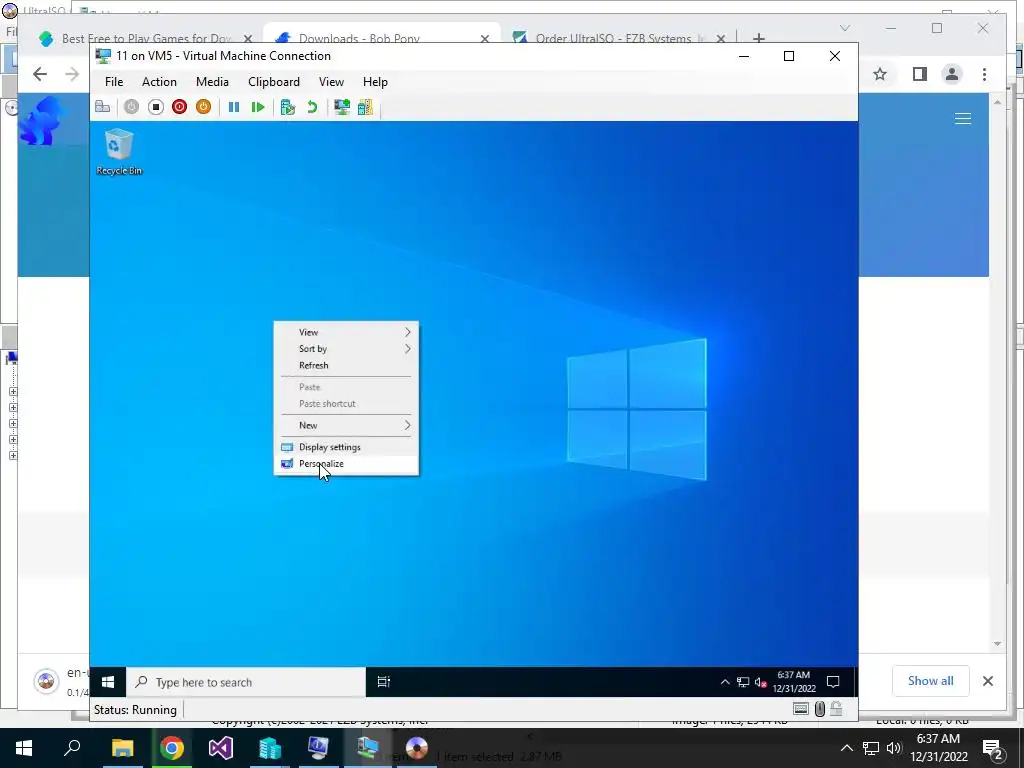Click the mouse status icon in the VM status bar
This screenshot has width=1024, height=768.
point(820,709)
